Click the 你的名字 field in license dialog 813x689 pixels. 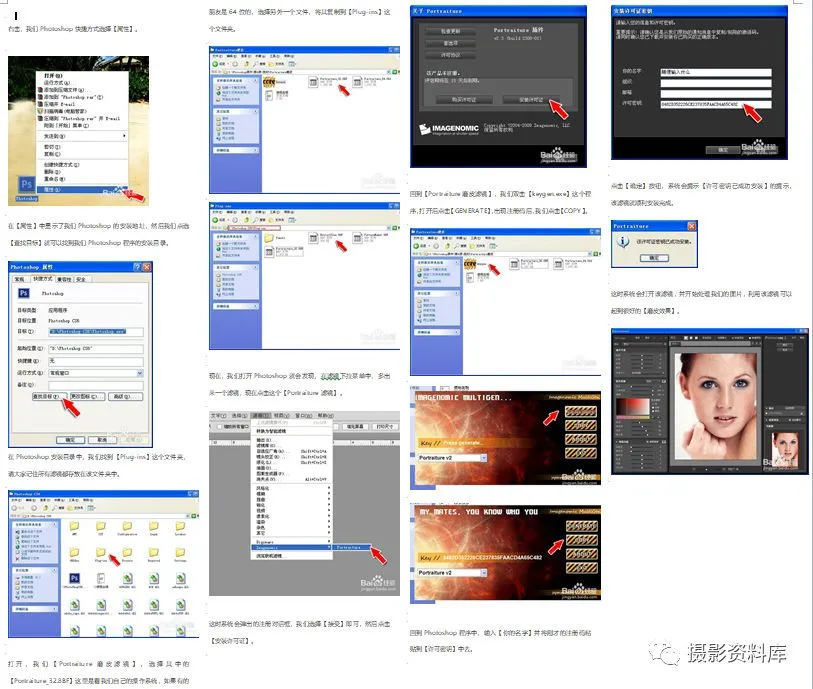point(716,72)
